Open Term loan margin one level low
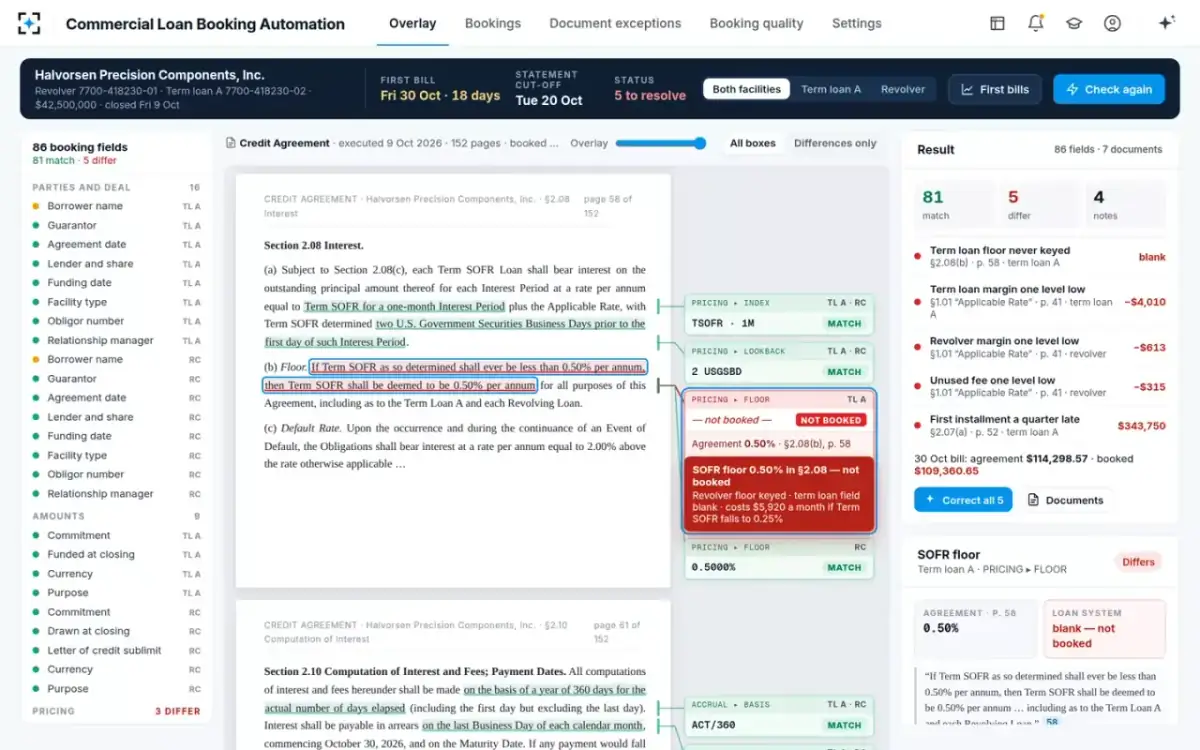 (x=1040, y=301)
